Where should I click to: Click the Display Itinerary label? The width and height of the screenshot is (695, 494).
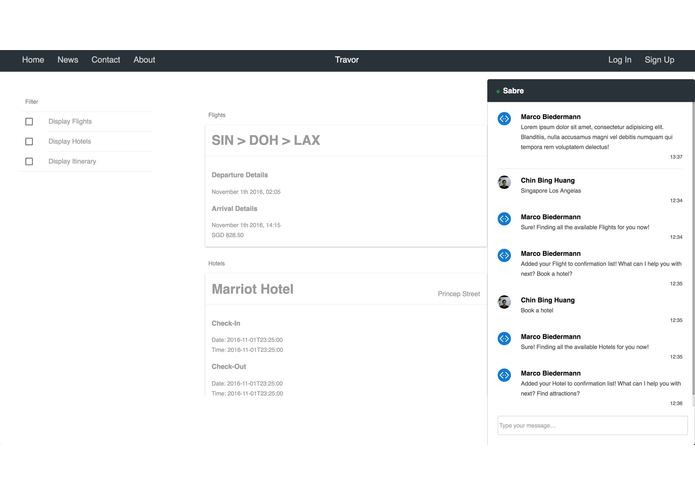pos(72,161)
